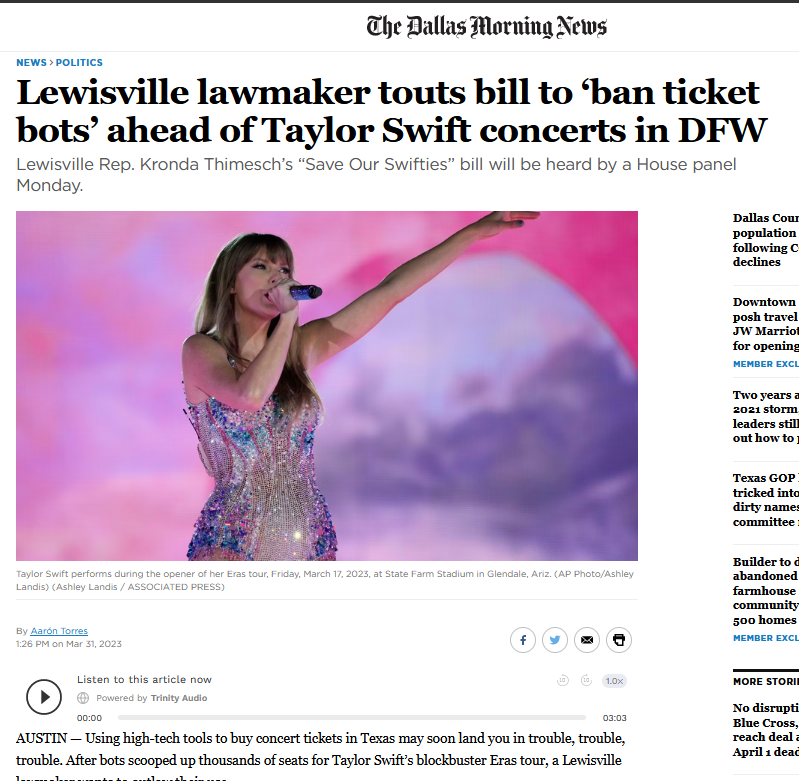The height and width of the screenshot is (781, 799).
Task: Open The Dallas Morning News homepage logo
Action: point(487,26)
